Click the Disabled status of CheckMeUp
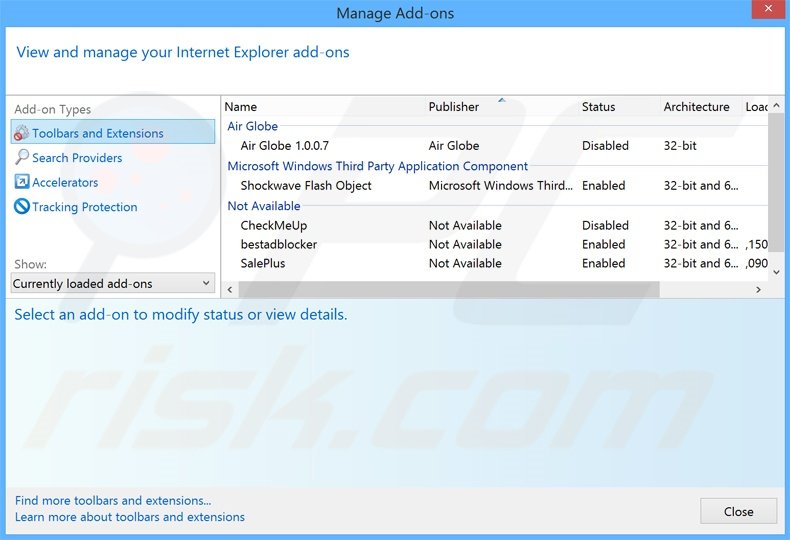Image resolution: width=790 pixels, height=540 pixels. click(x=605, y=225)
